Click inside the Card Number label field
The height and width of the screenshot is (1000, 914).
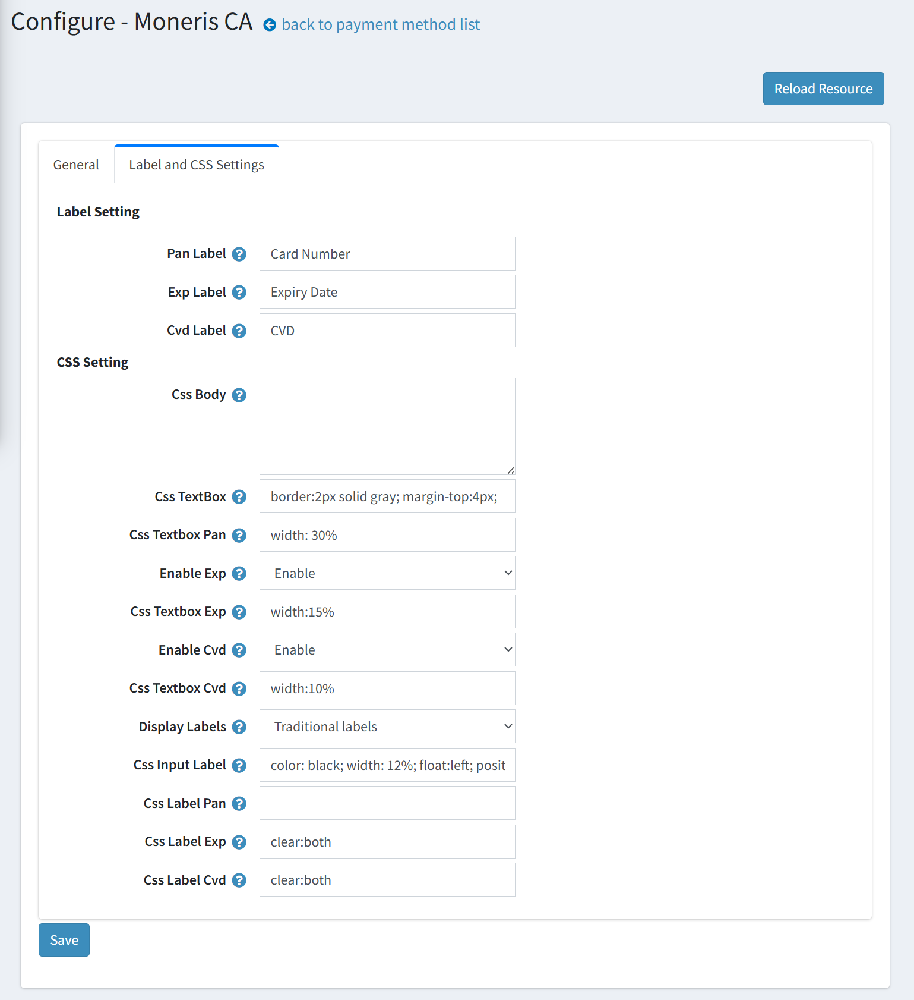pos(387,253)
